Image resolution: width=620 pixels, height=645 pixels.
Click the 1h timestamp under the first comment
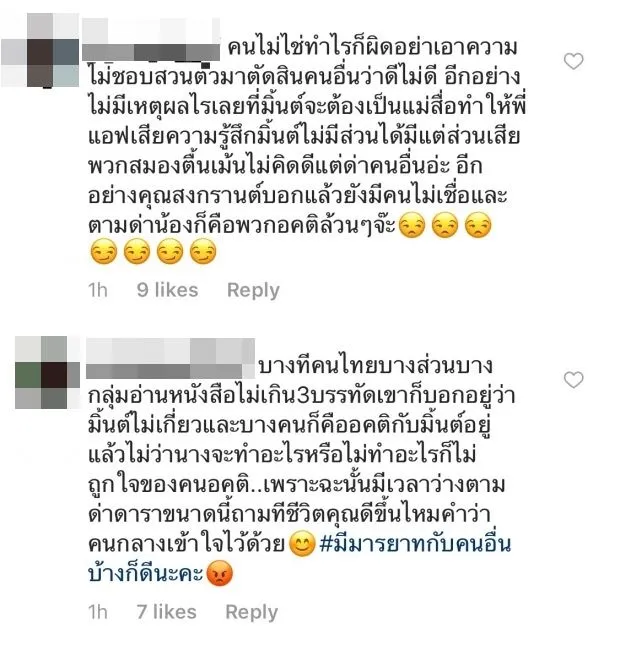[x=98, y=290]
